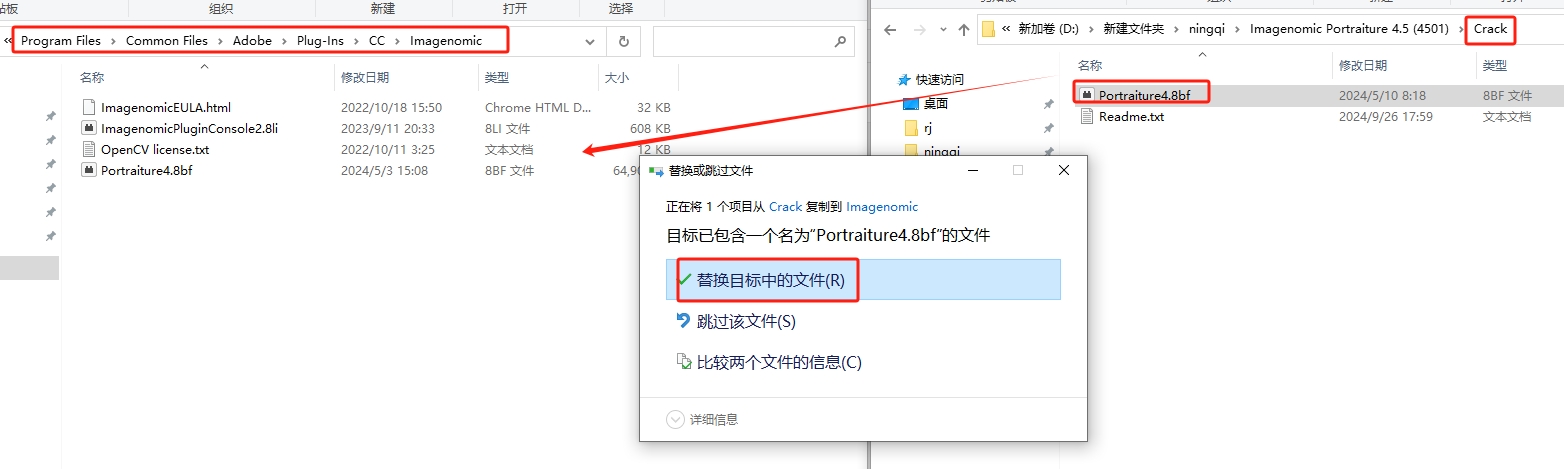Click the up arrow in right Explorer window
This screenshot has width=1564, height=469.
[964, 29]
